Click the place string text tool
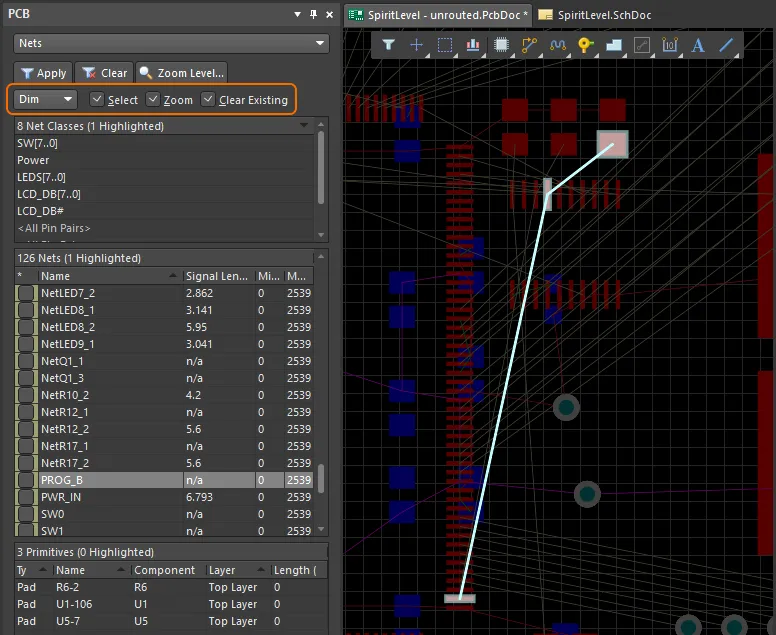Image resolution: width=776 pixels, height=635 pixels. [698, 45]
